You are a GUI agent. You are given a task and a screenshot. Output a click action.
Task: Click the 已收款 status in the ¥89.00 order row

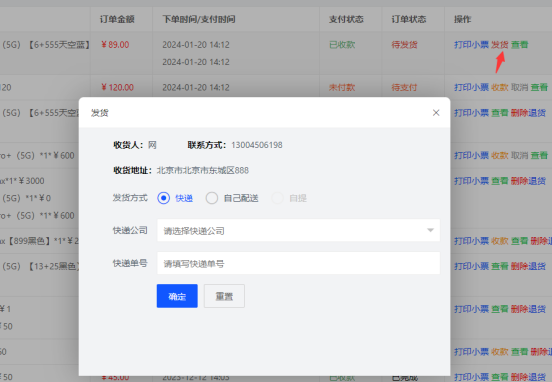(x=342, y=45)
